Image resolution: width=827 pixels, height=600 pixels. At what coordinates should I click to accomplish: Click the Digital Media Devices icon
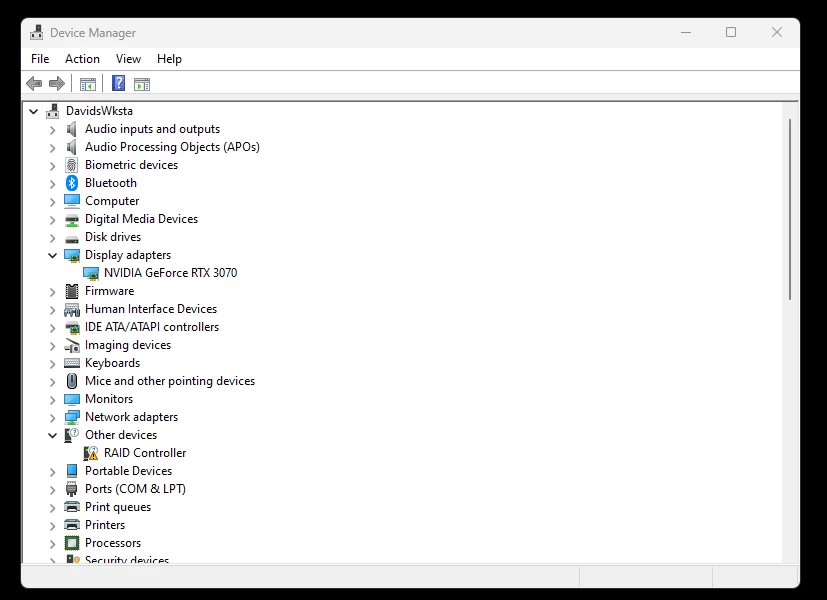(x=72, y=219)
